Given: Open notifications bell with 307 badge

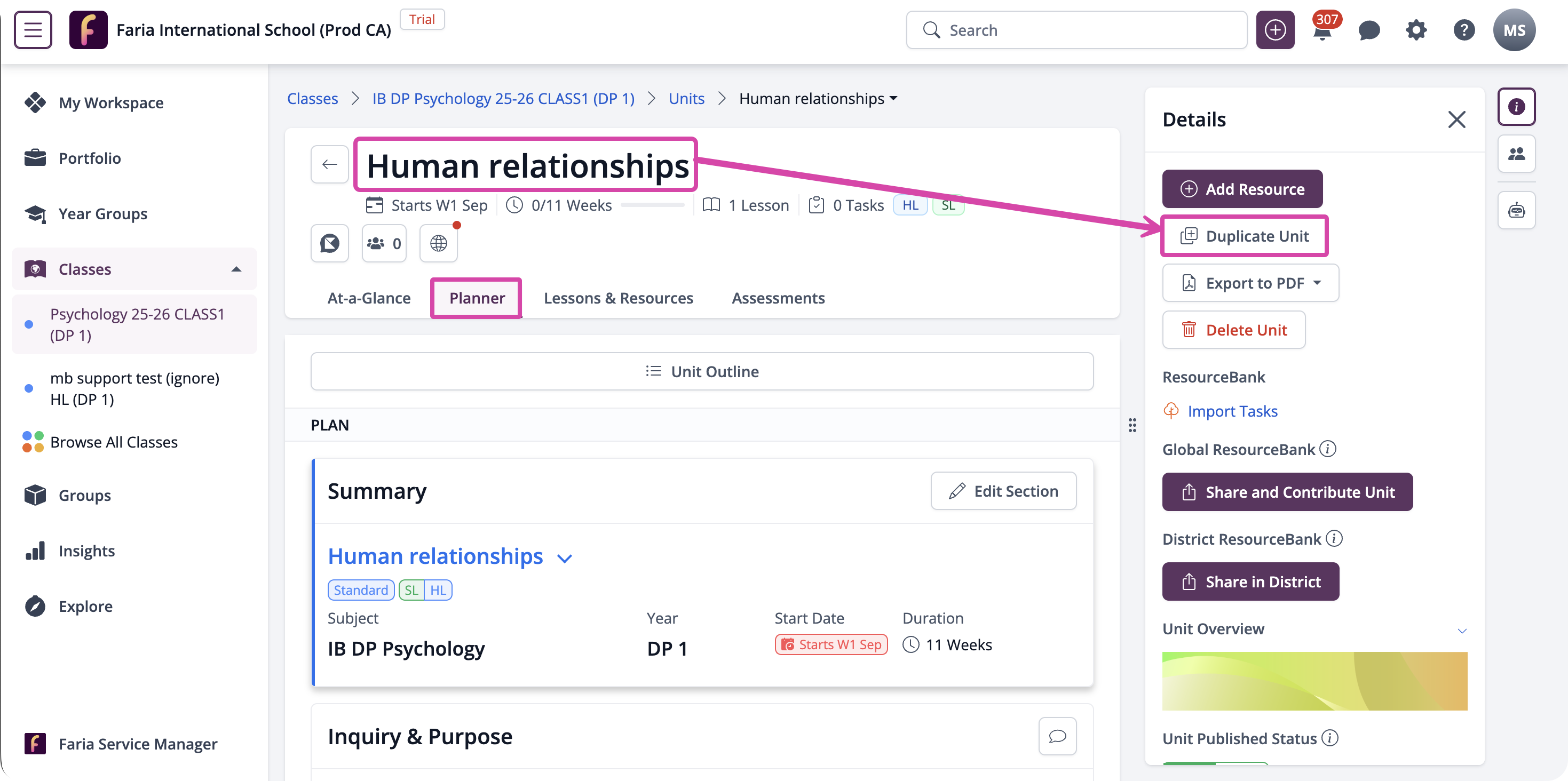Looking at the screenshot, I should 1322,30.
